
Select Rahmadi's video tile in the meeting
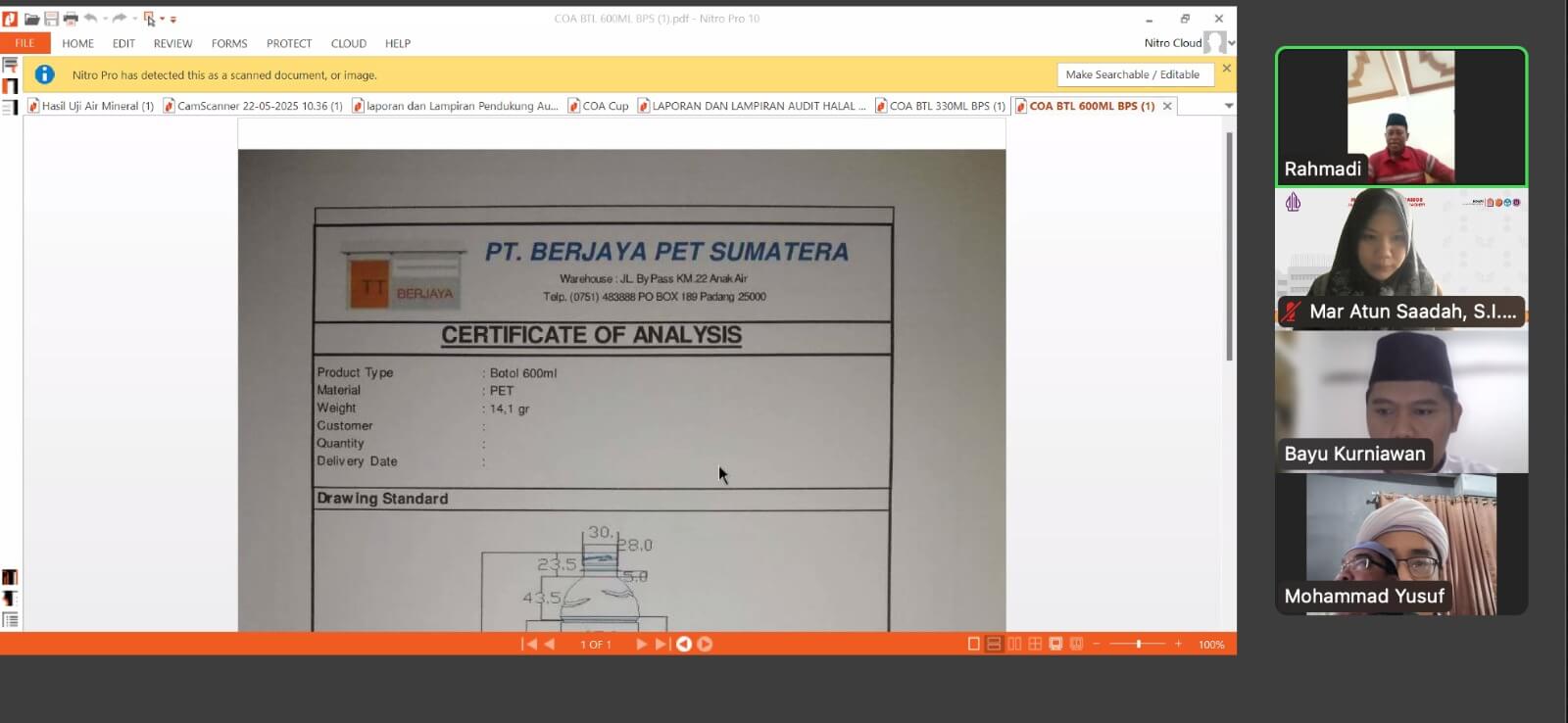point(1401,117)
